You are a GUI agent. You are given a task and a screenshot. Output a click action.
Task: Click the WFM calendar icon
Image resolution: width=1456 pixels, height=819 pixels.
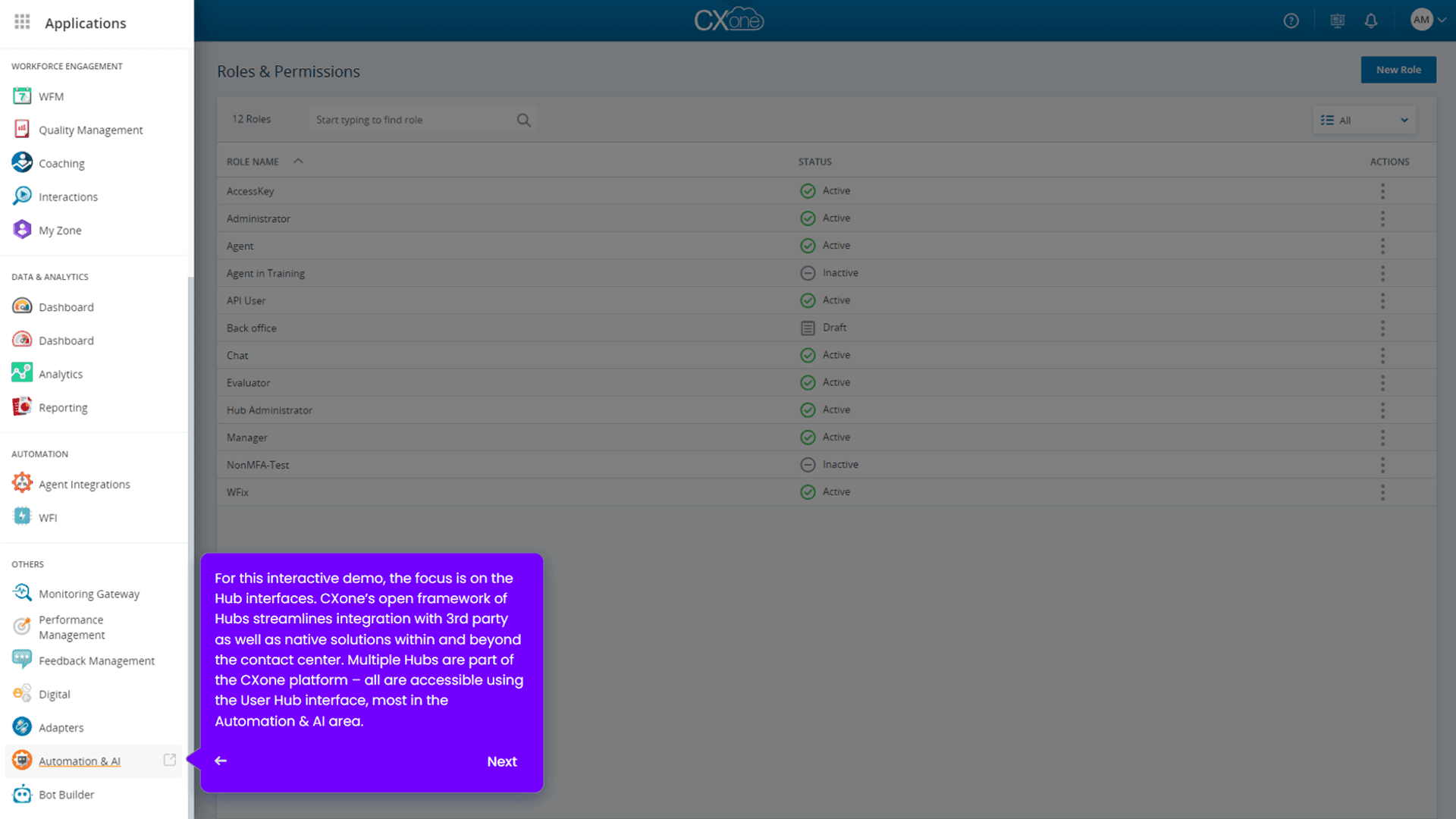(x=22, y=96)
